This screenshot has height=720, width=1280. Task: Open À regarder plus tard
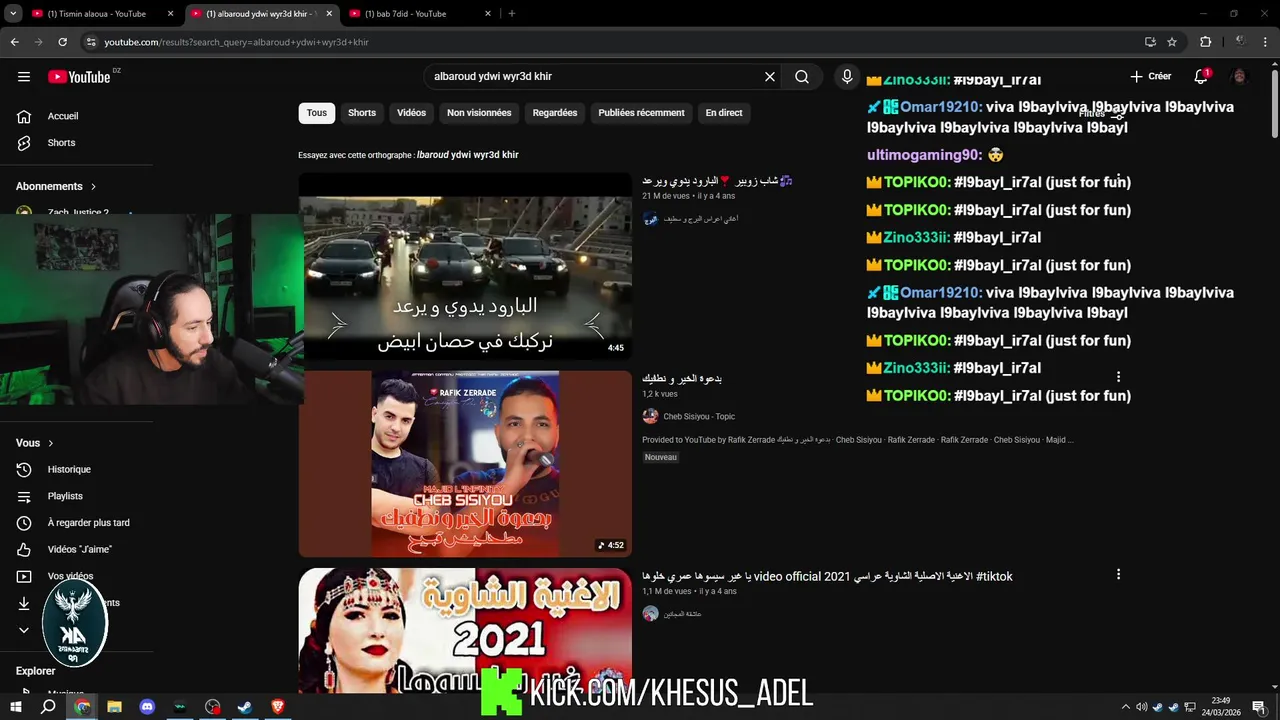click(88, 523)
